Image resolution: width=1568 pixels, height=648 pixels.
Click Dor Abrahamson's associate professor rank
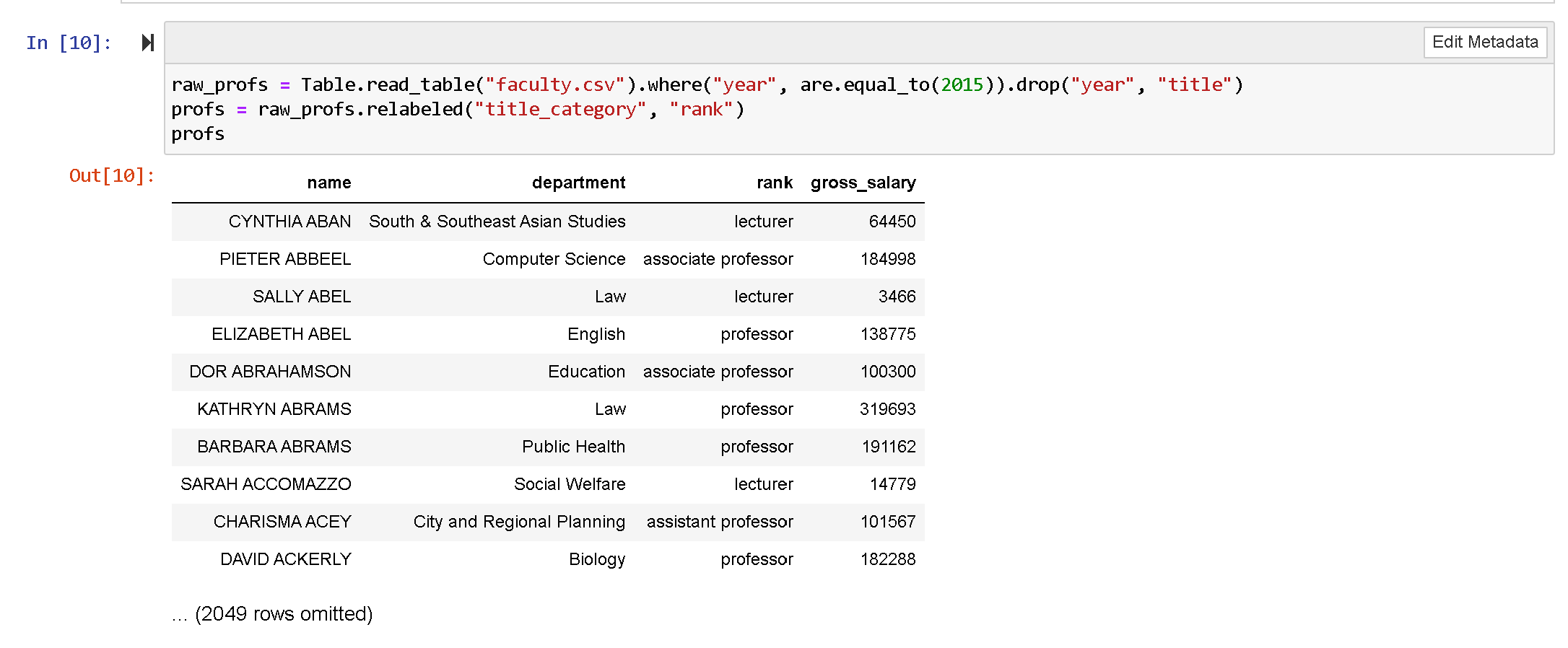click(718, 372)
